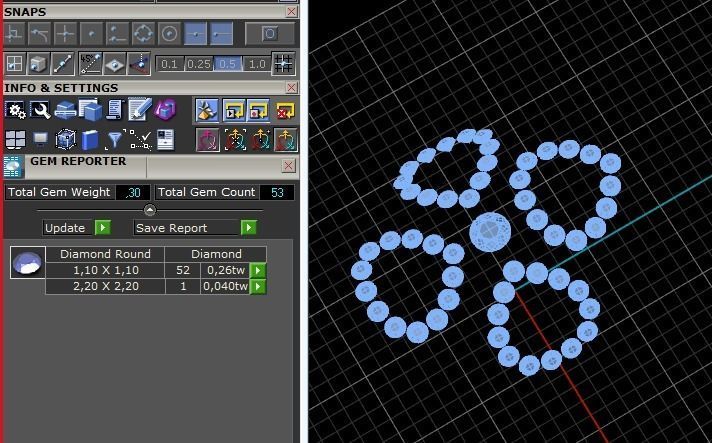Open the blue book icon

(x=90, y=140)
